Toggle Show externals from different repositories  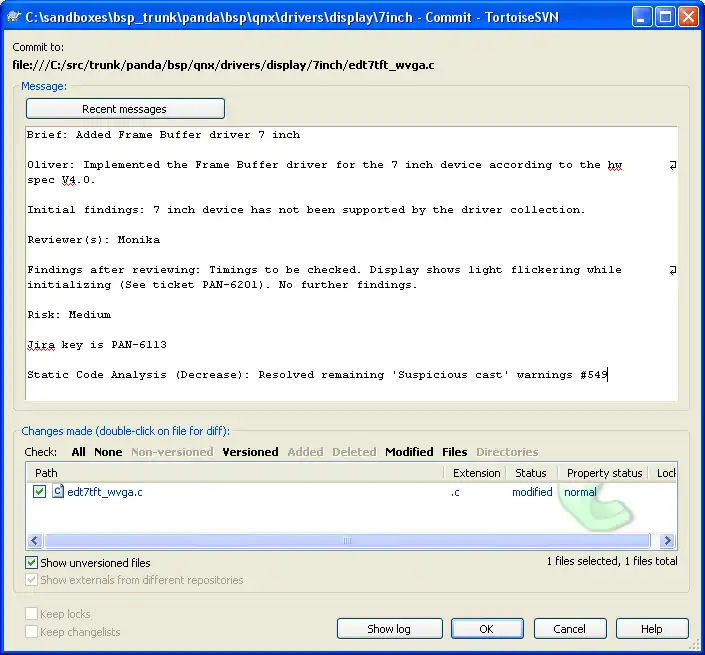(31, 579)
